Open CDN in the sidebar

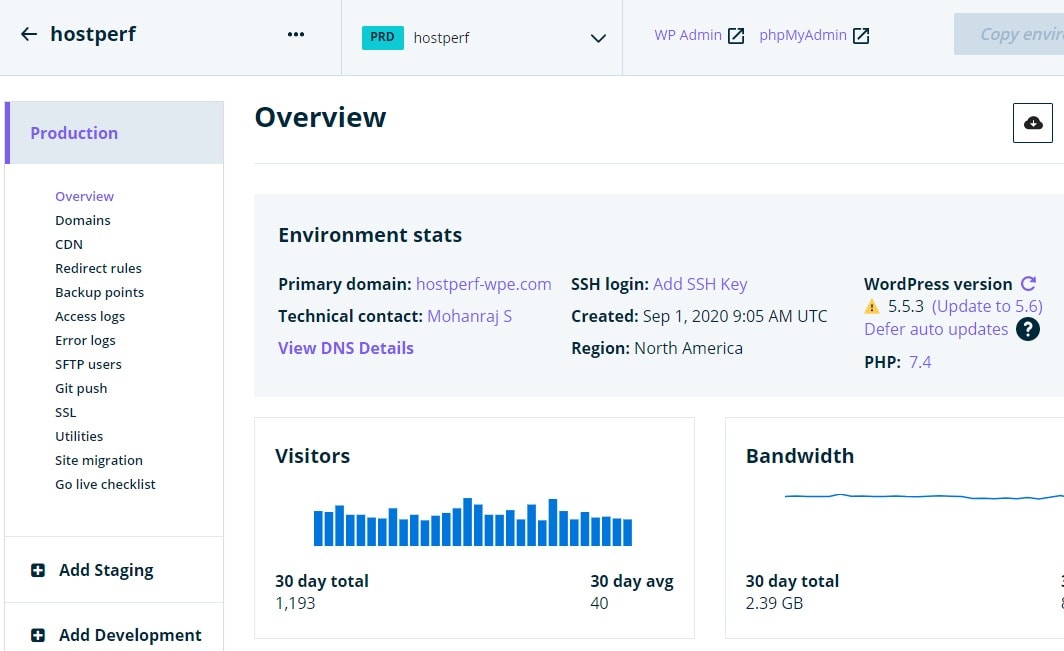69,244
